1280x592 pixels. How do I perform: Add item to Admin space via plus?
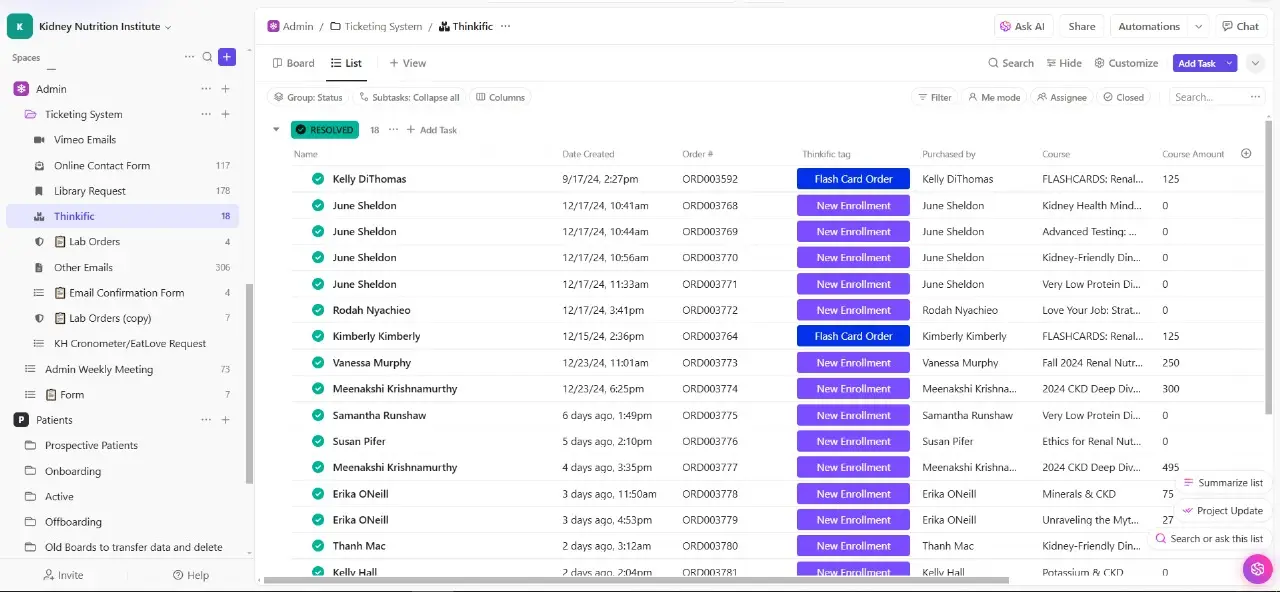click(x=226, y=89)
